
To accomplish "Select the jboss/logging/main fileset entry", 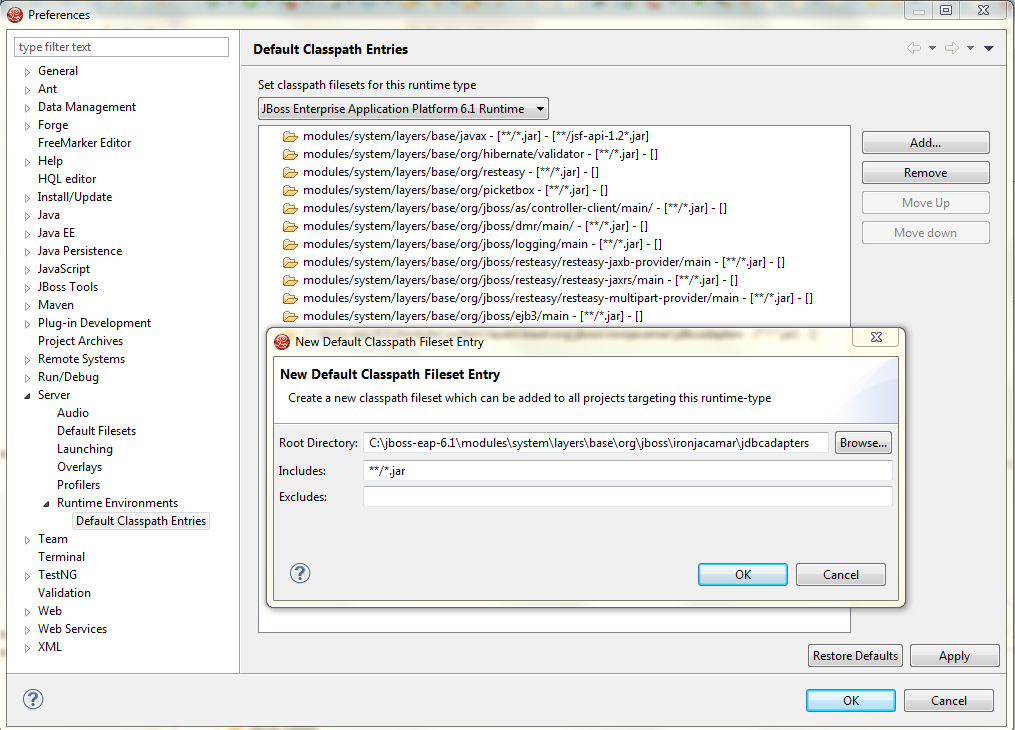I will tap(482, 244).
